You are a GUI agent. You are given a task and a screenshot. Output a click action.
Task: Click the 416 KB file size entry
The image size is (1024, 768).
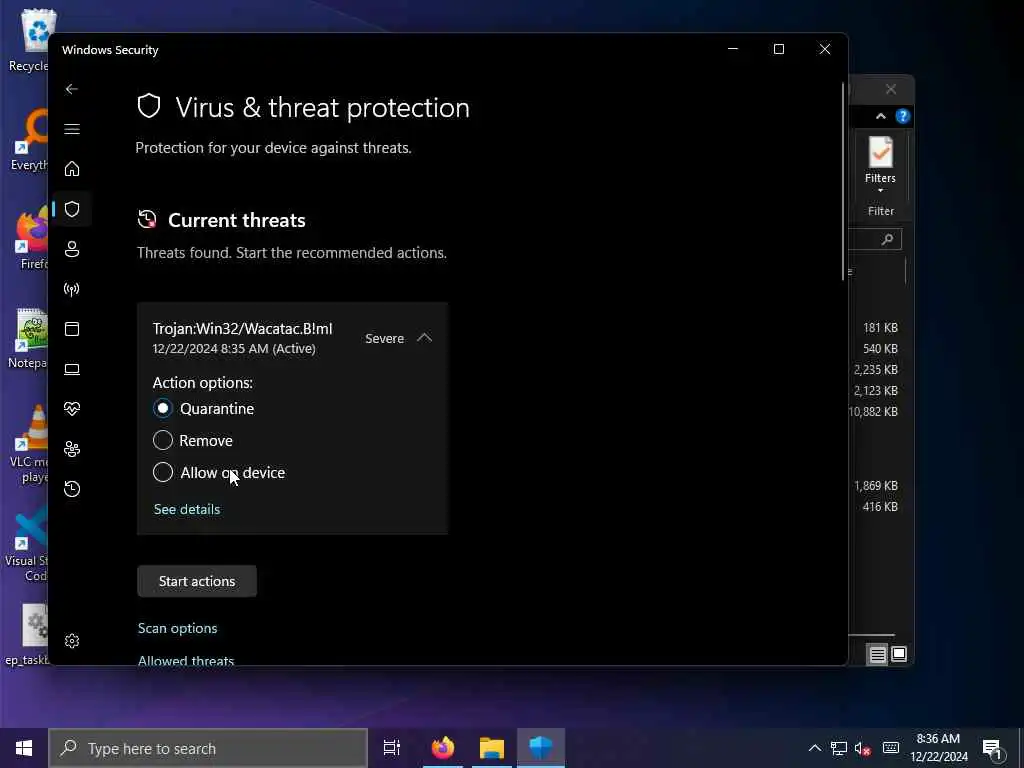[880, 506]
